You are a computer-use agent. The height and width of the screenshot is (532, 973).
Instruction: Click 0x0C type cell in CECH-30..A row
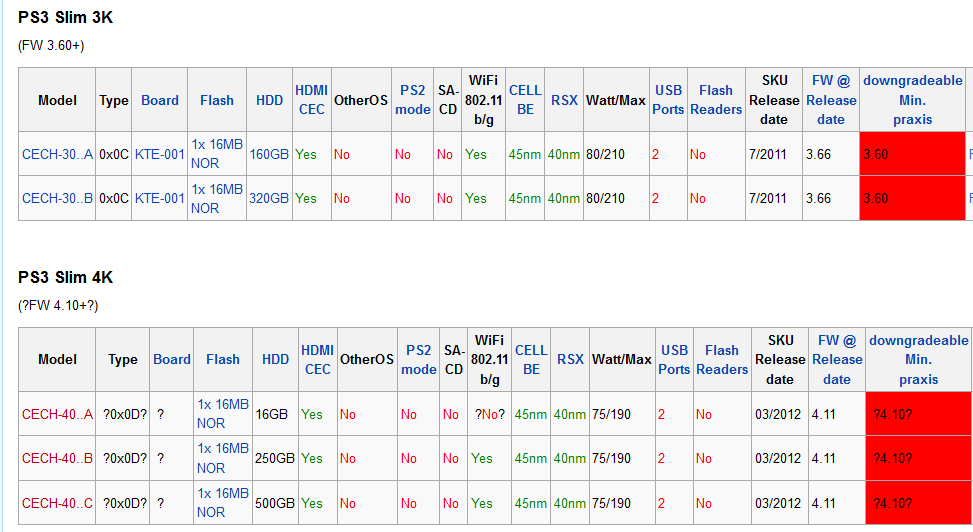[x=114, y=154]
